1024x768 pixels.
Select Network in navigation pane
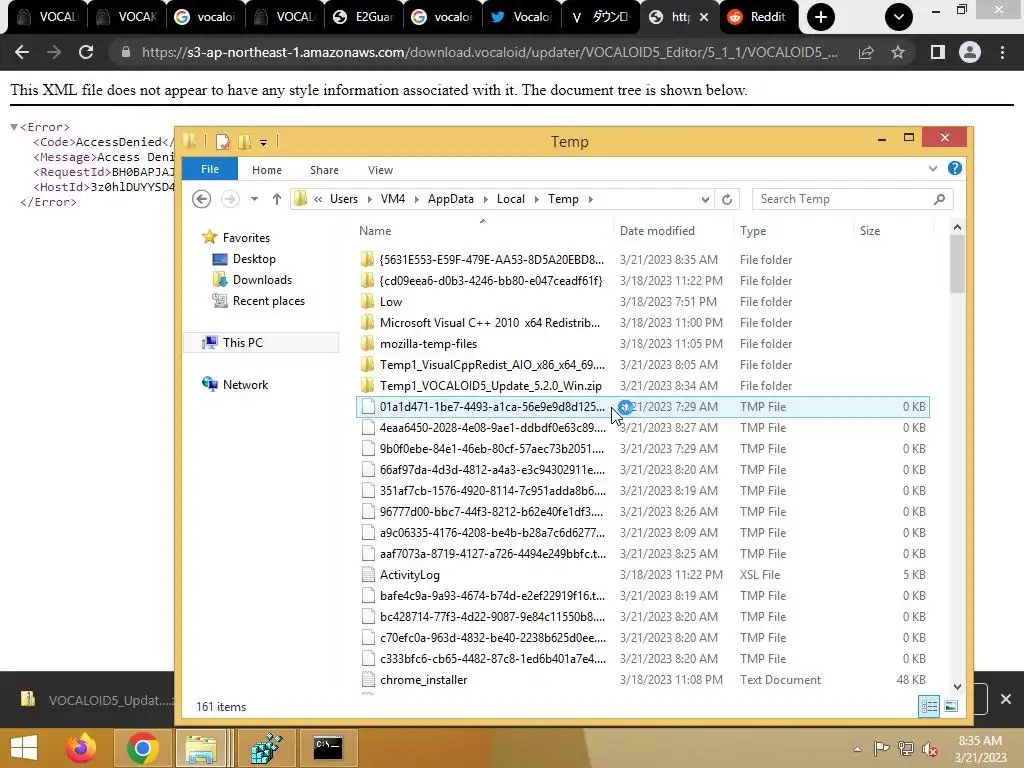coord(245,385)
